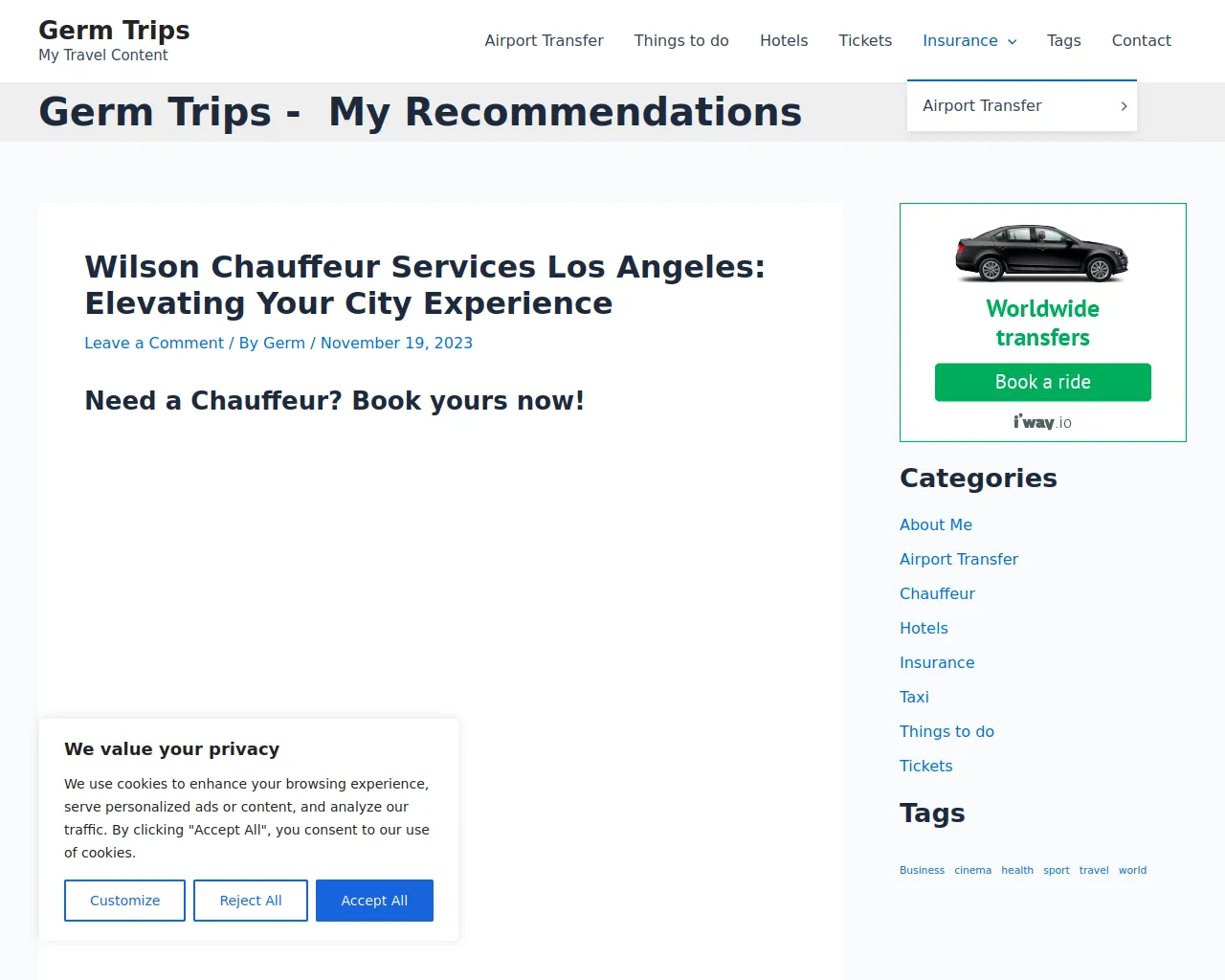Click Leave a Comment link
This screenshot has width=1225, height=980.
click(154, 343)
